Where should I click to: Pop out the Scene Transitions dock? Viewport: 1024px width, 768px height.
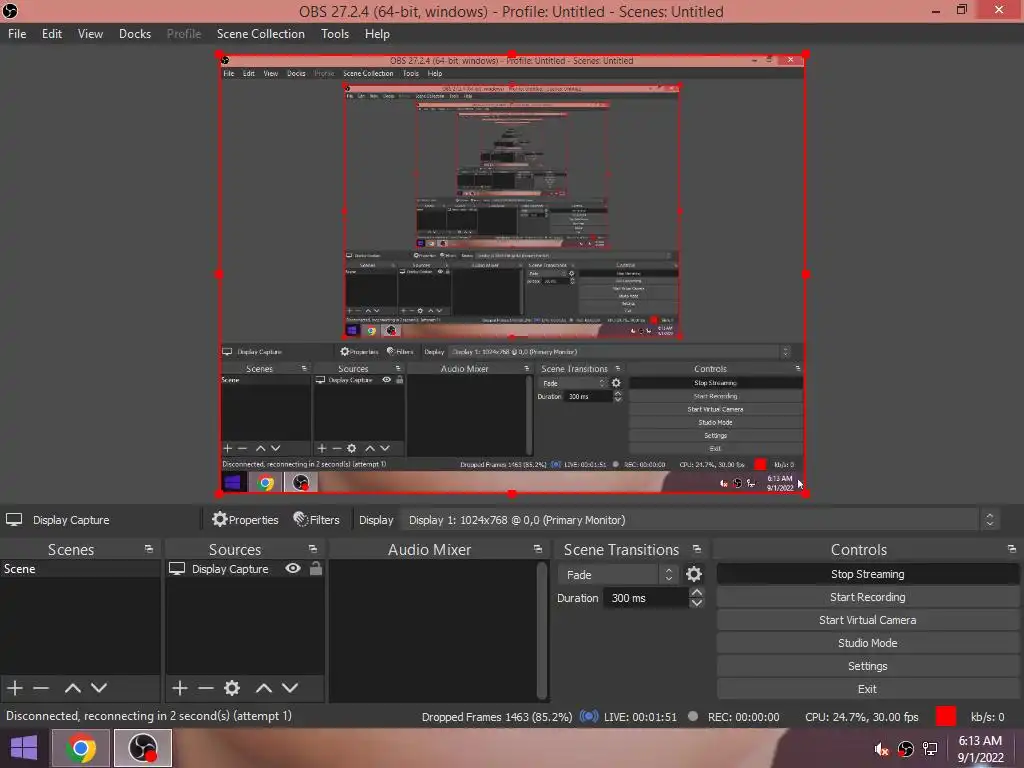(697, 549)
